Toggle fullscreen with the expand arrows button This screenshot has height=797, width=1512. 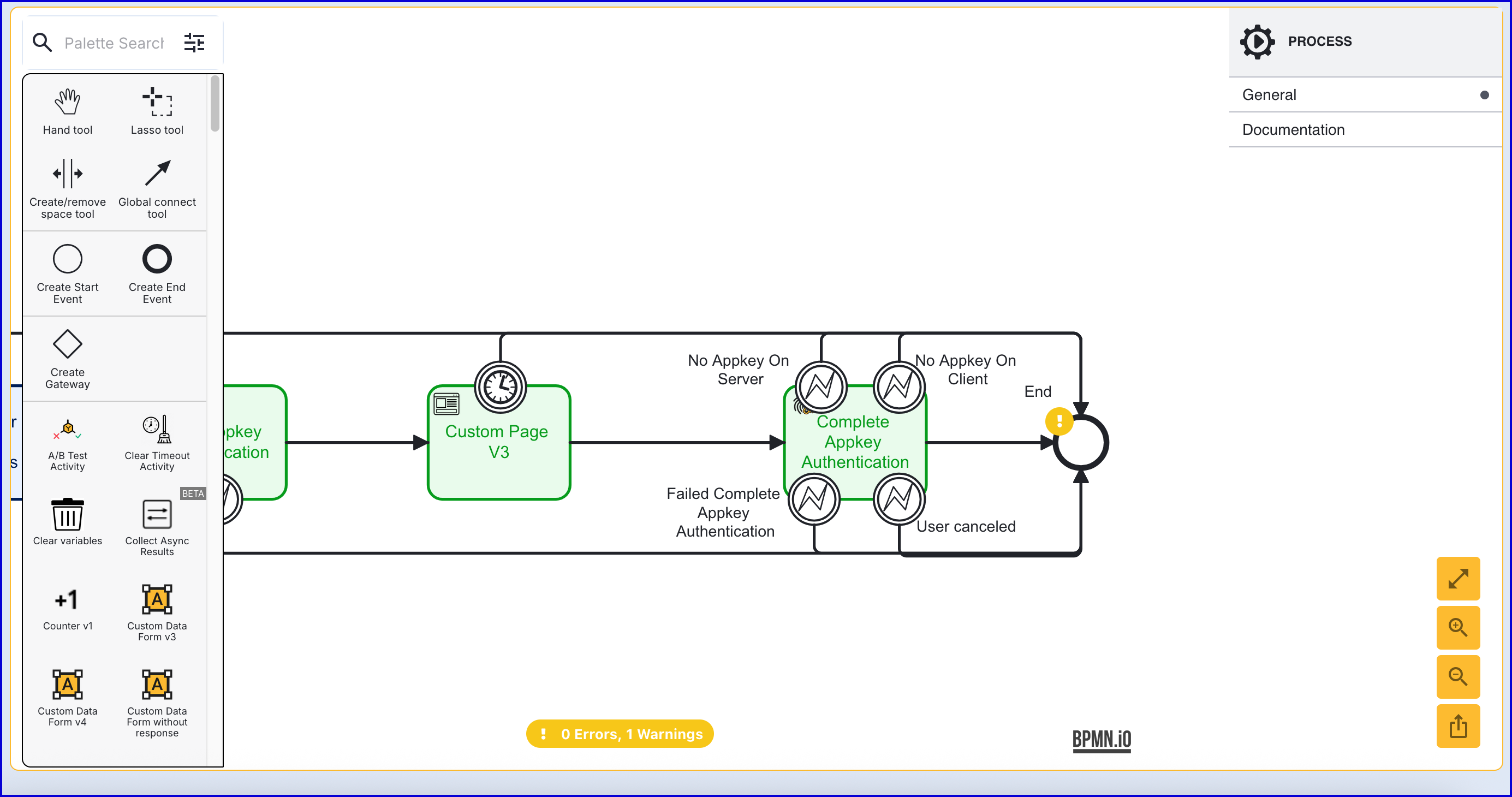1457,579
